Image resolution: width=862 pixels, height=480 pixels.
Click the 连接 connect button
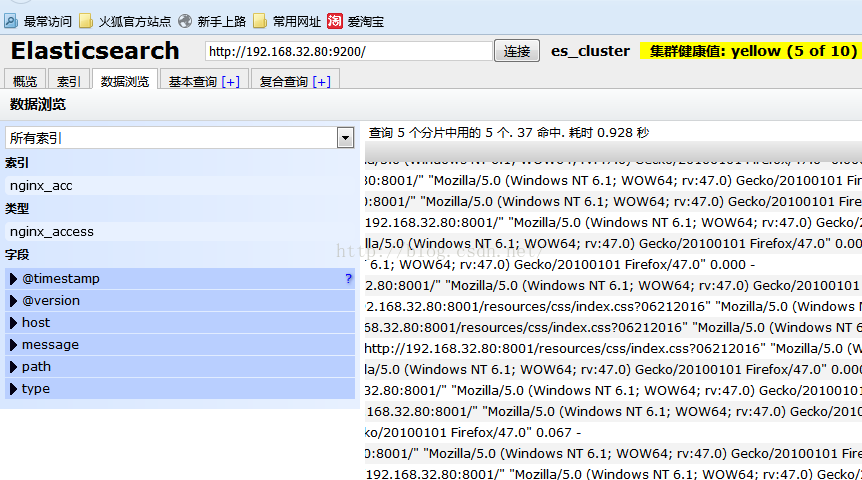tap(517, 51)
